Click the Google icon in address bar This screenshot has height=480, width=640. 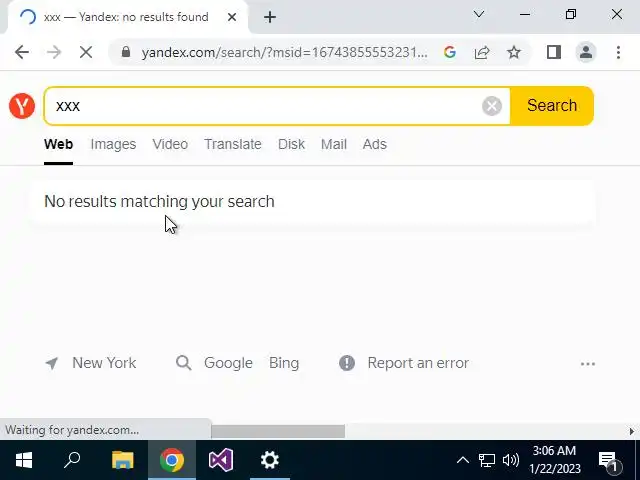point(450,52)
